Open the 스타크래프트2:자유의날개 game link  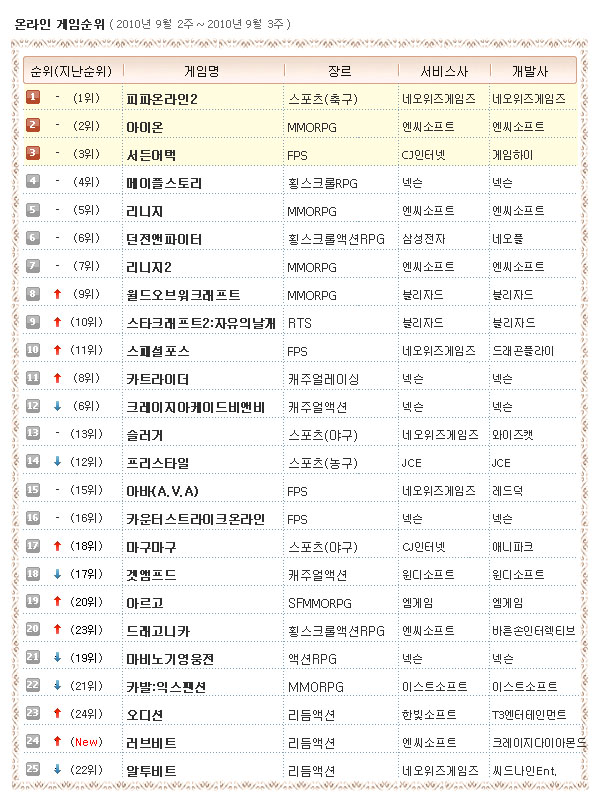(201, 322)
